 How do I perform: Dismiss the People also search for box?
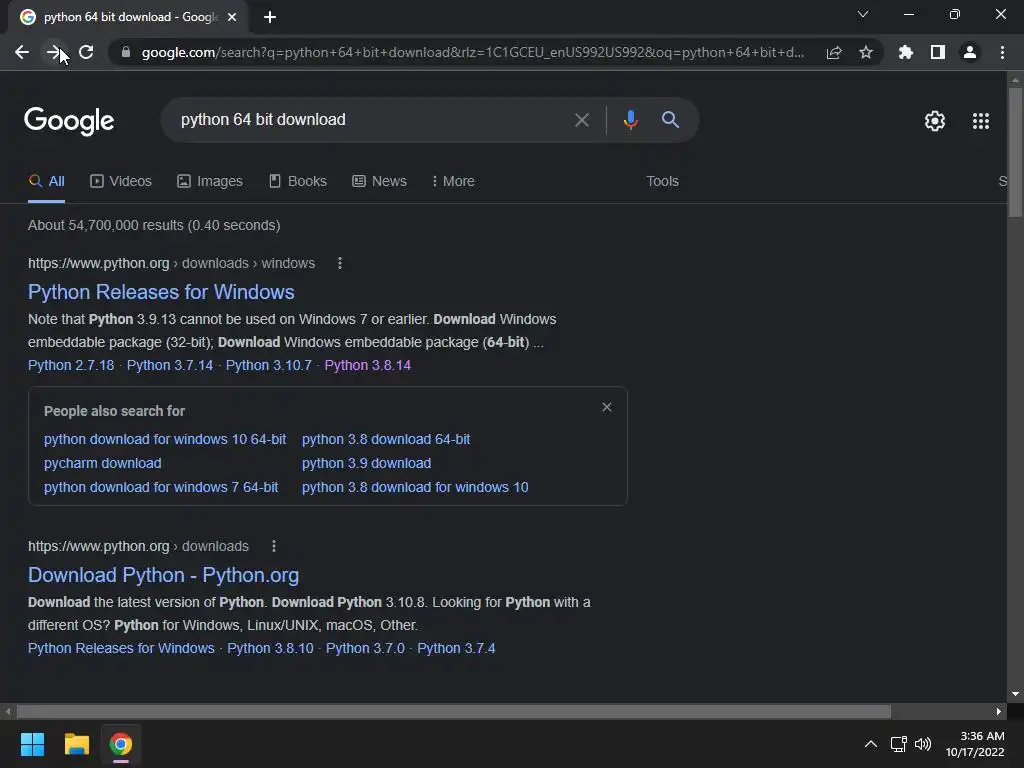click(607, 407)
